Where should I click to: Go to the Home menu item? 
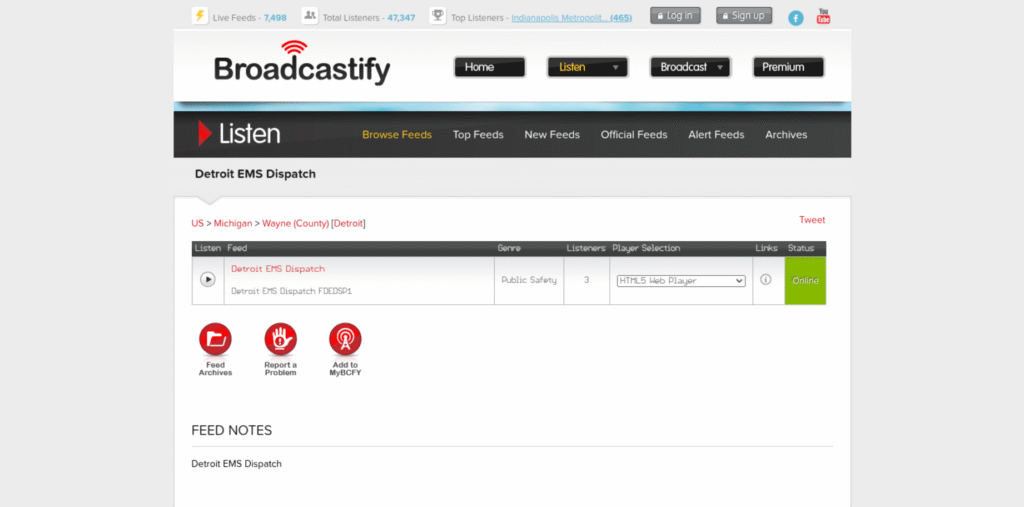tap(490, 67)
